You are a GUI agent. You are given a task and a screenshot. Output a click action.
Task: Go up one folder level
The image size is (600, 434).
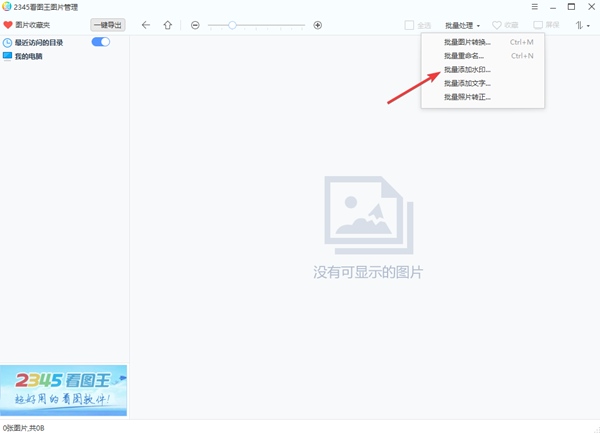tap(167, 25)
